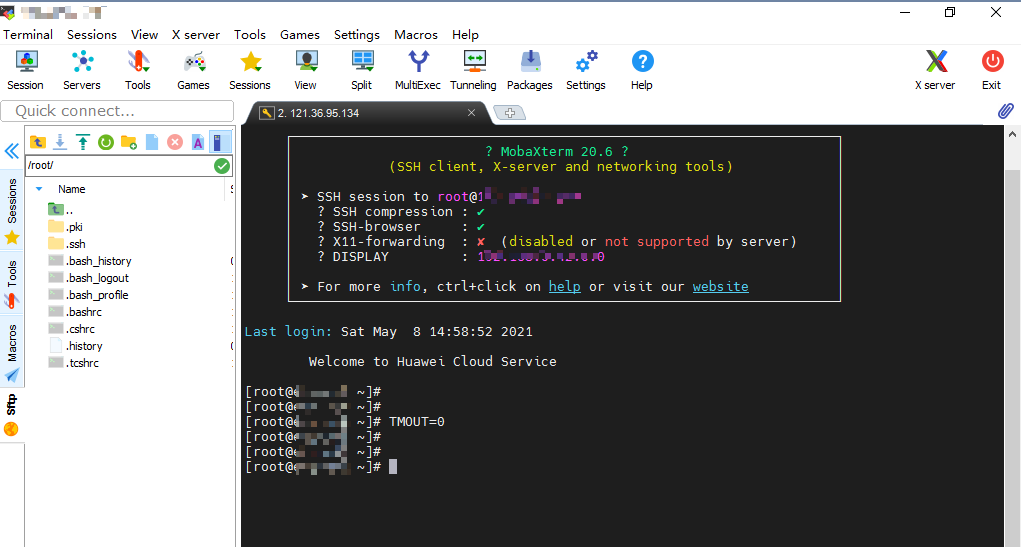The height and width of the screenshot is (547, 1021).
Task: Click the Split terminal icon
Action: [361, 70]
